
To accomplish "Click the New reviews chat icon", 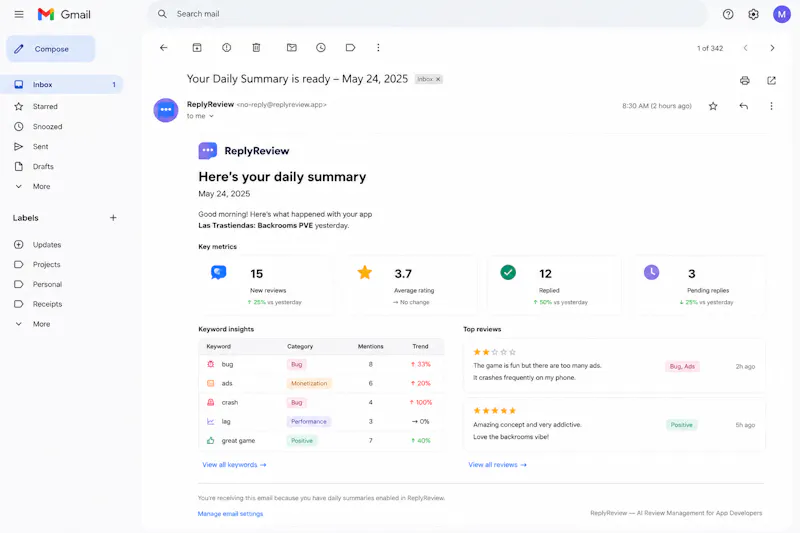I will (x=218, y=272).
